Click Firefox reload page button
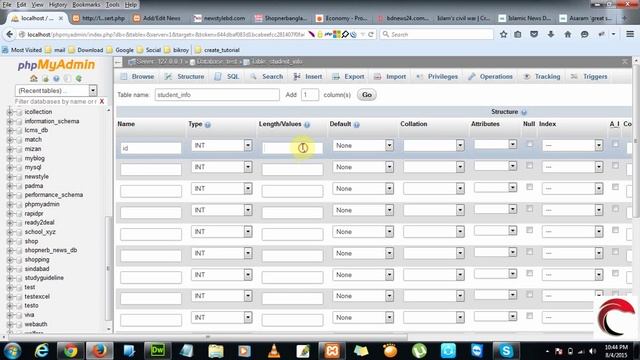 point(371,34)
